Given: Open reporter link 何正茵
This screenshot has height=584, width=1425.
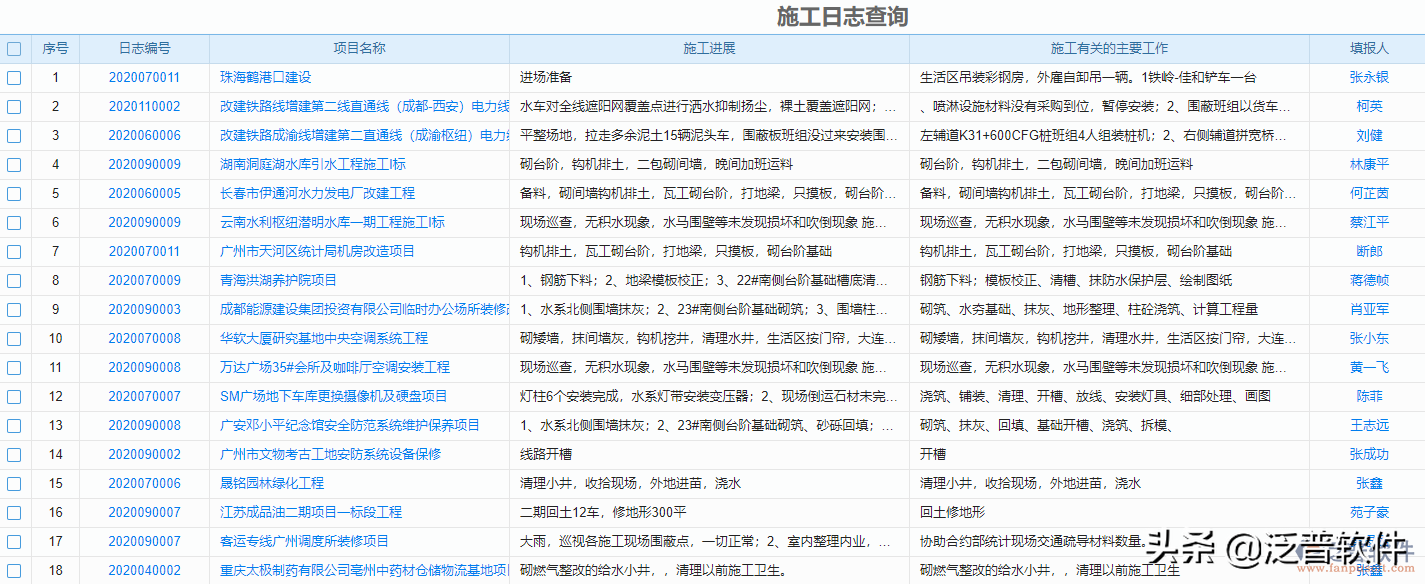Looking at the screenshot, I should [1369, 193].
